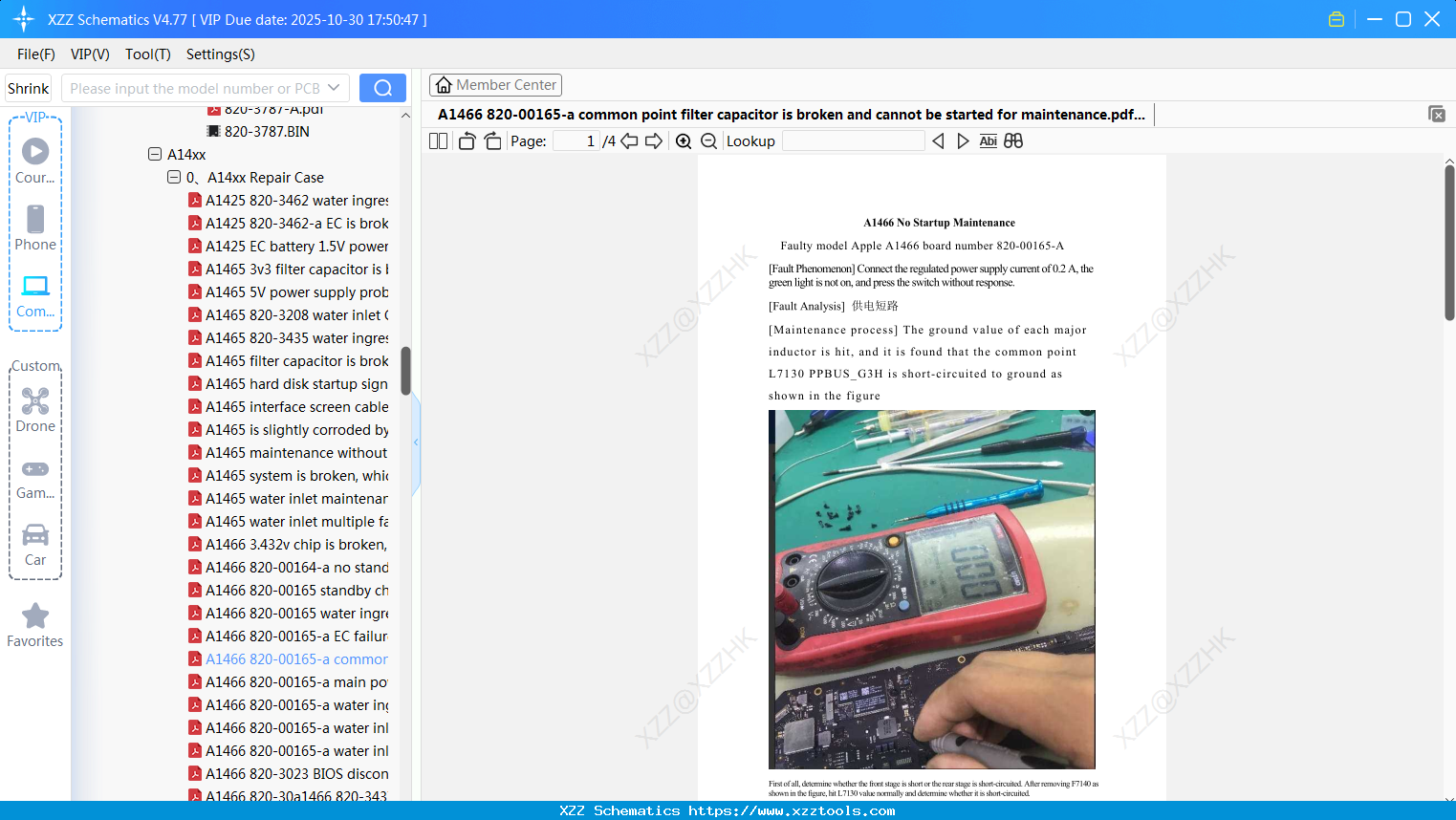This screenshot has width=1456, height=820.
Task: Collapse the file tree panel with the side handle
Action: point(416,442)
